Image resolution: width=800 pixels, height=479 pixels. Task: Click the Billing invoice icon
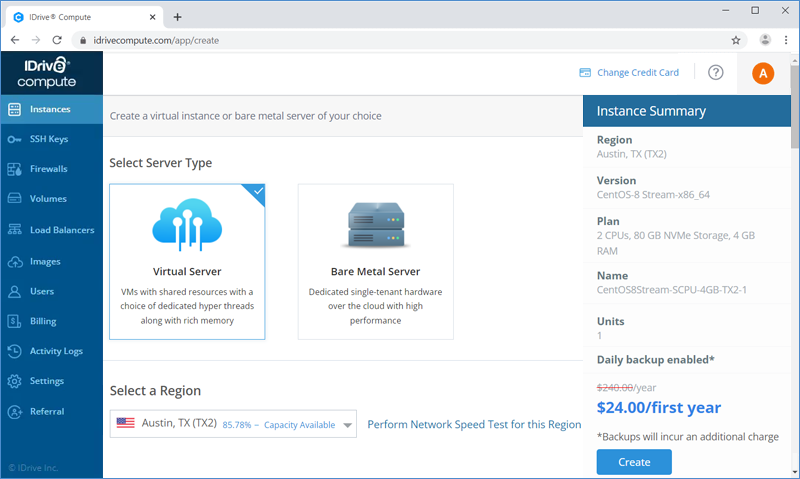tap(14, 321)
